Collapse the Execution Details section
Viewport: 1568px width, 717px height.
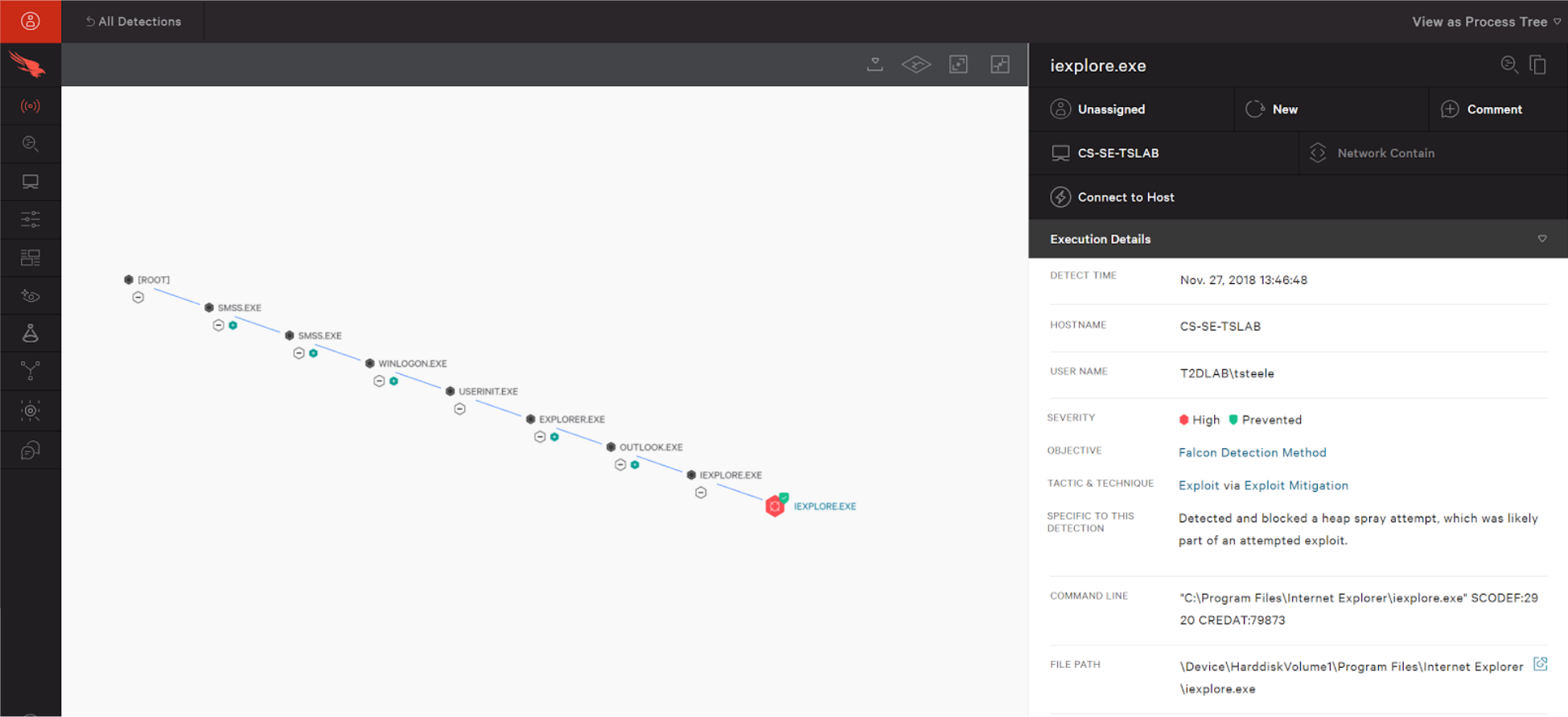(x=1542, y=239)
